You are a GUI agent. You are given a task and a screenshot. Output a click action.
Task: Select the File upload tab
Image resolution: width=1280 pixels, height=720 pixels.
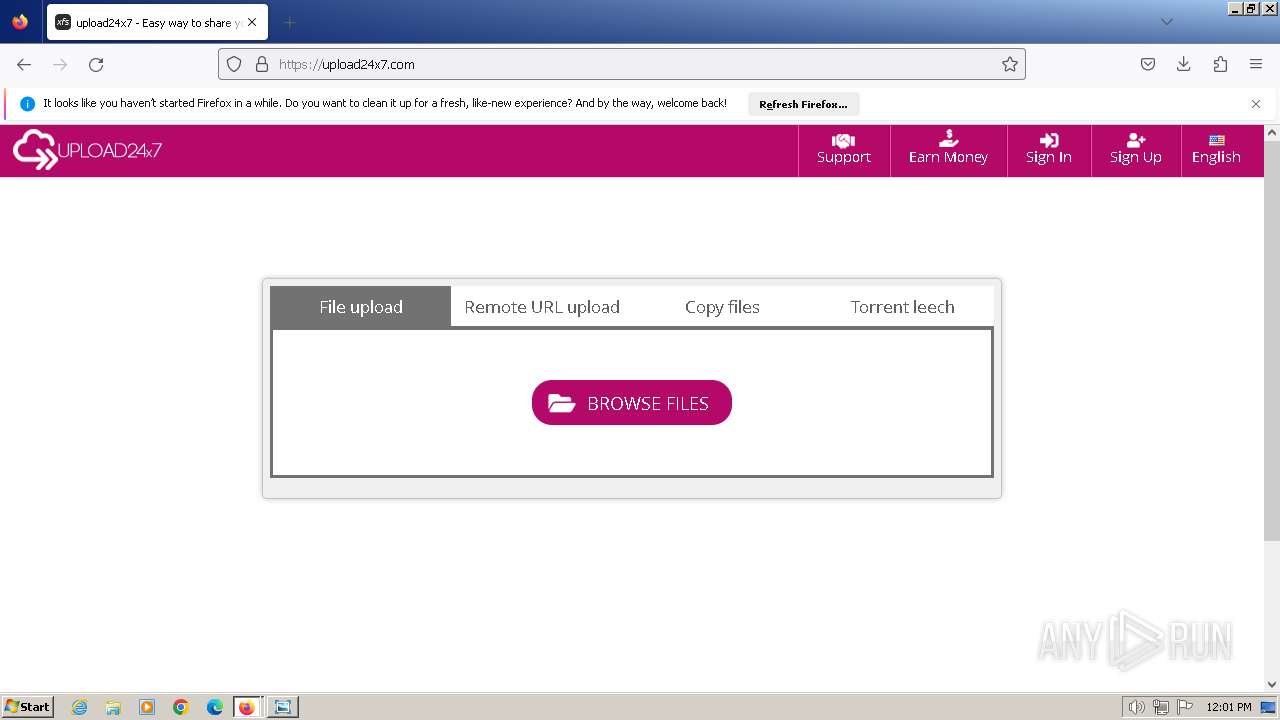pos(361,307)
